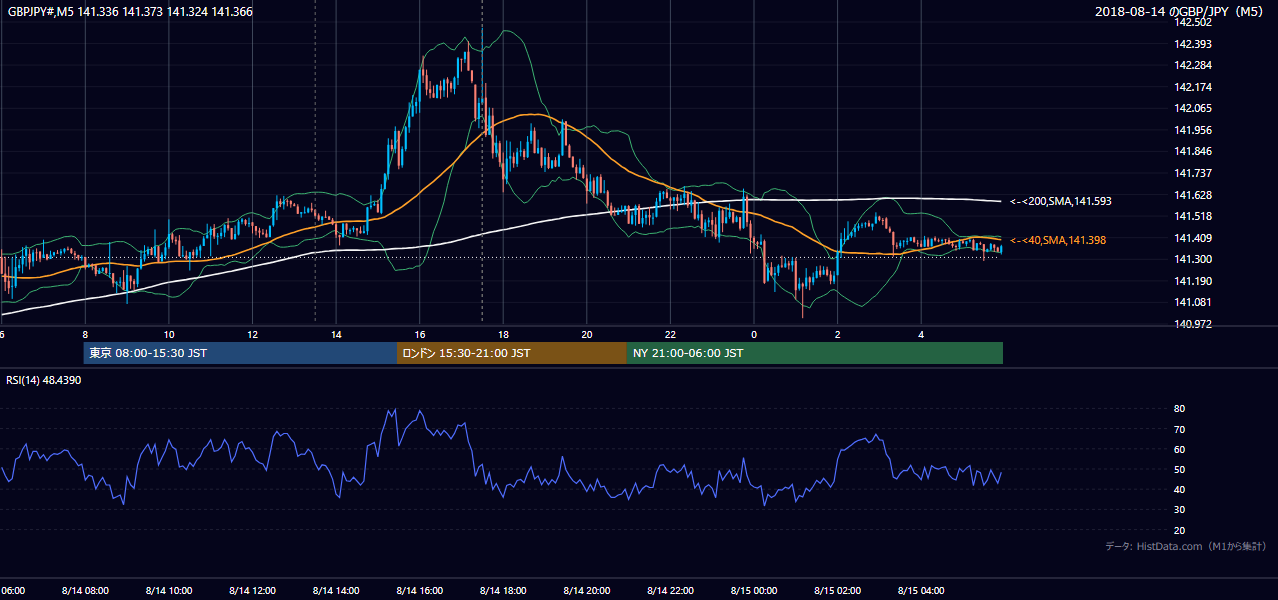Click the 200 SMA 141.593 label
This screenshot has width=1278, height=600.
click(1060, 201)
